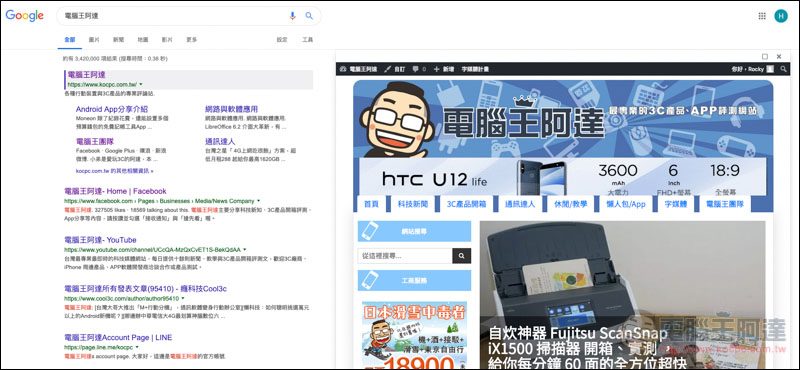Open the 設定 search settings
This screenshot has width=800, height=370.
tap(282, 40)
